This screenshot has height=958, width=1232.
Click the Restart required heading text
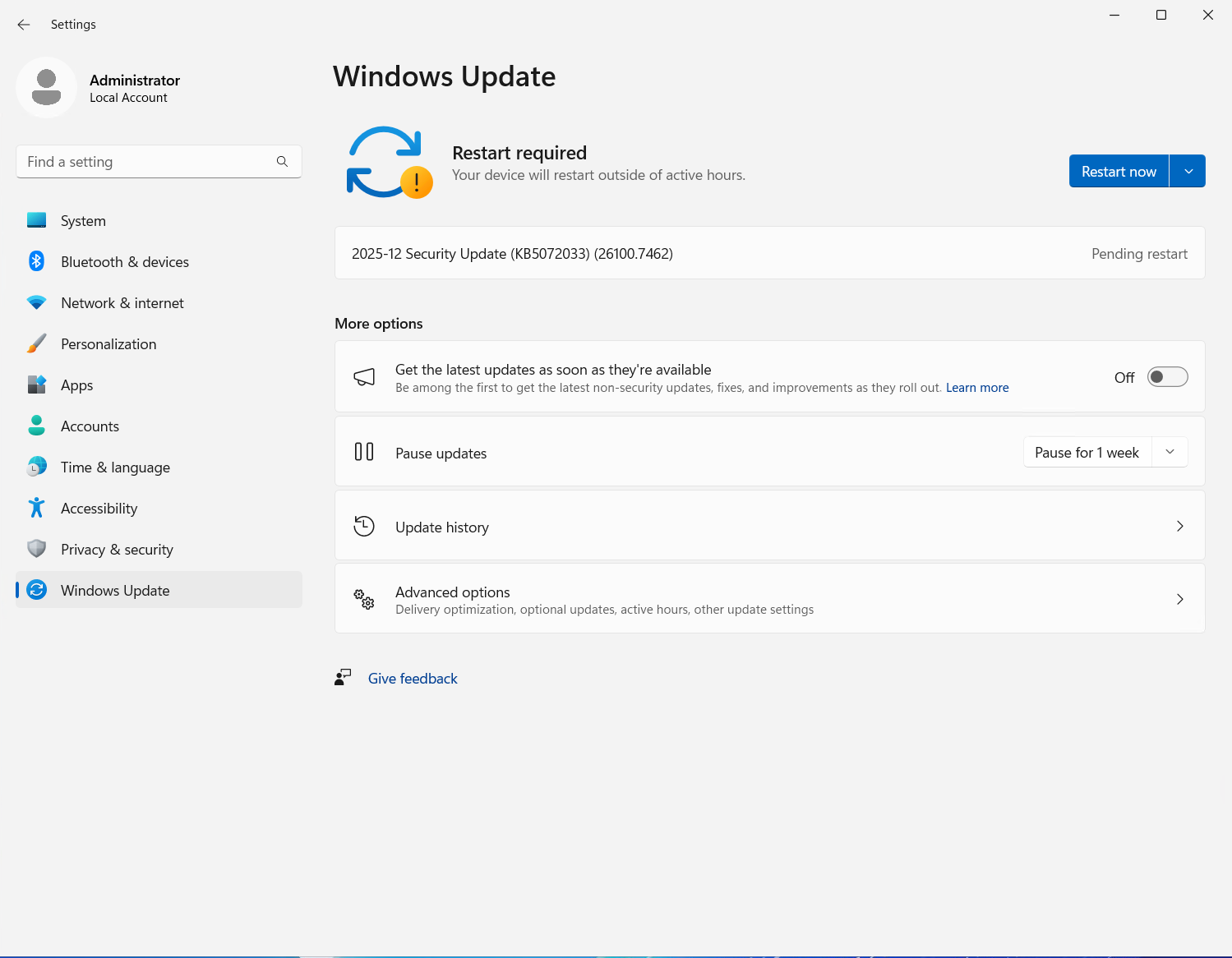click(x=519, y=153)
